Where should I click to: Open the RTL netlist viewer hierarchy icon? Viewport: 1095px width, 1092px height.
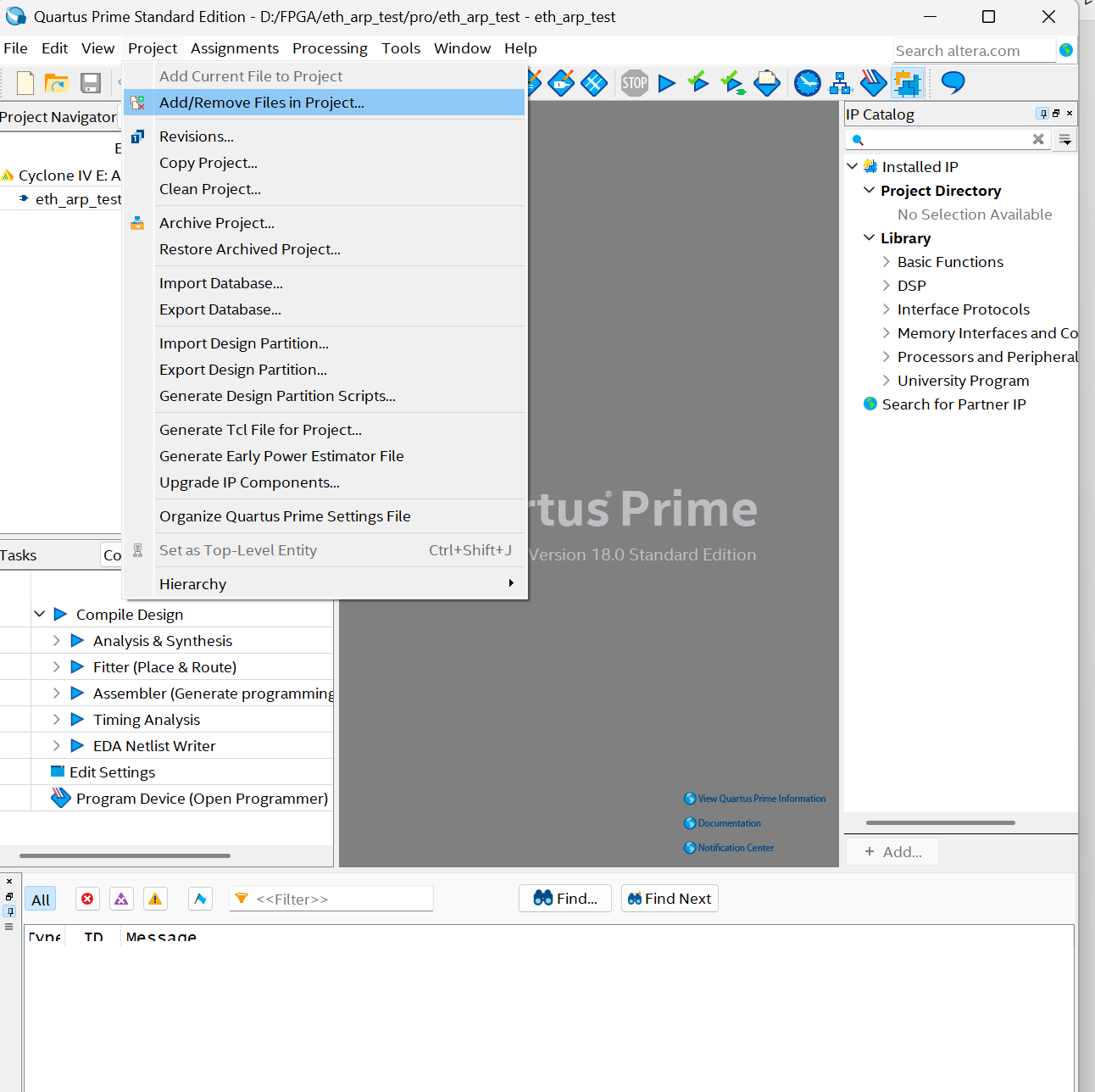click(840, 83)
